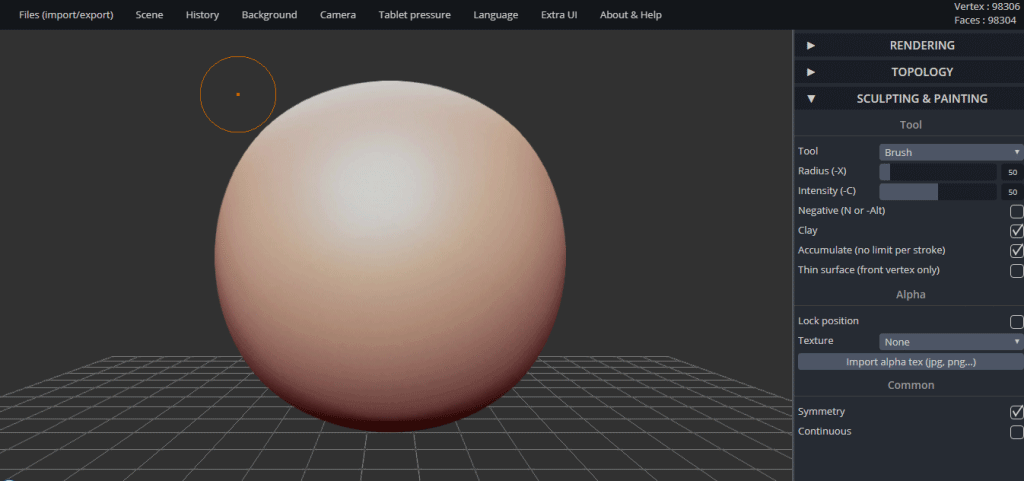The width and height of the screenshot is (1024, 481).
Task: Turn off the Symmetry checkbox
Action: click(x=1016, y=412)
